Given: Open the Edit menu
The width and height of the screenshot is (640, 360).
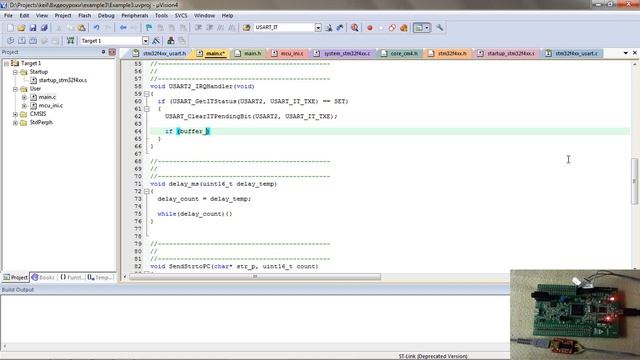Looking at the screenshot, I should click(24, 16).
